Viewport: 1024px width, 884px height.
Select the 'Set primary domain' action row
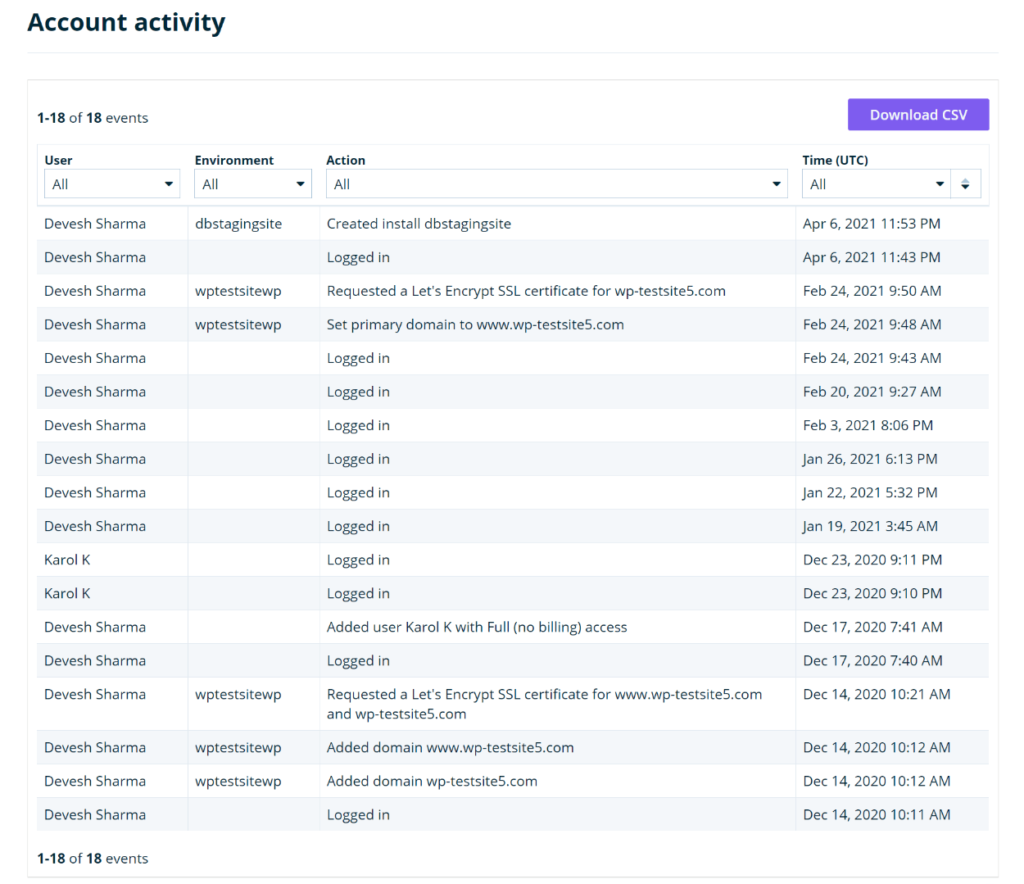pos(475,325)
